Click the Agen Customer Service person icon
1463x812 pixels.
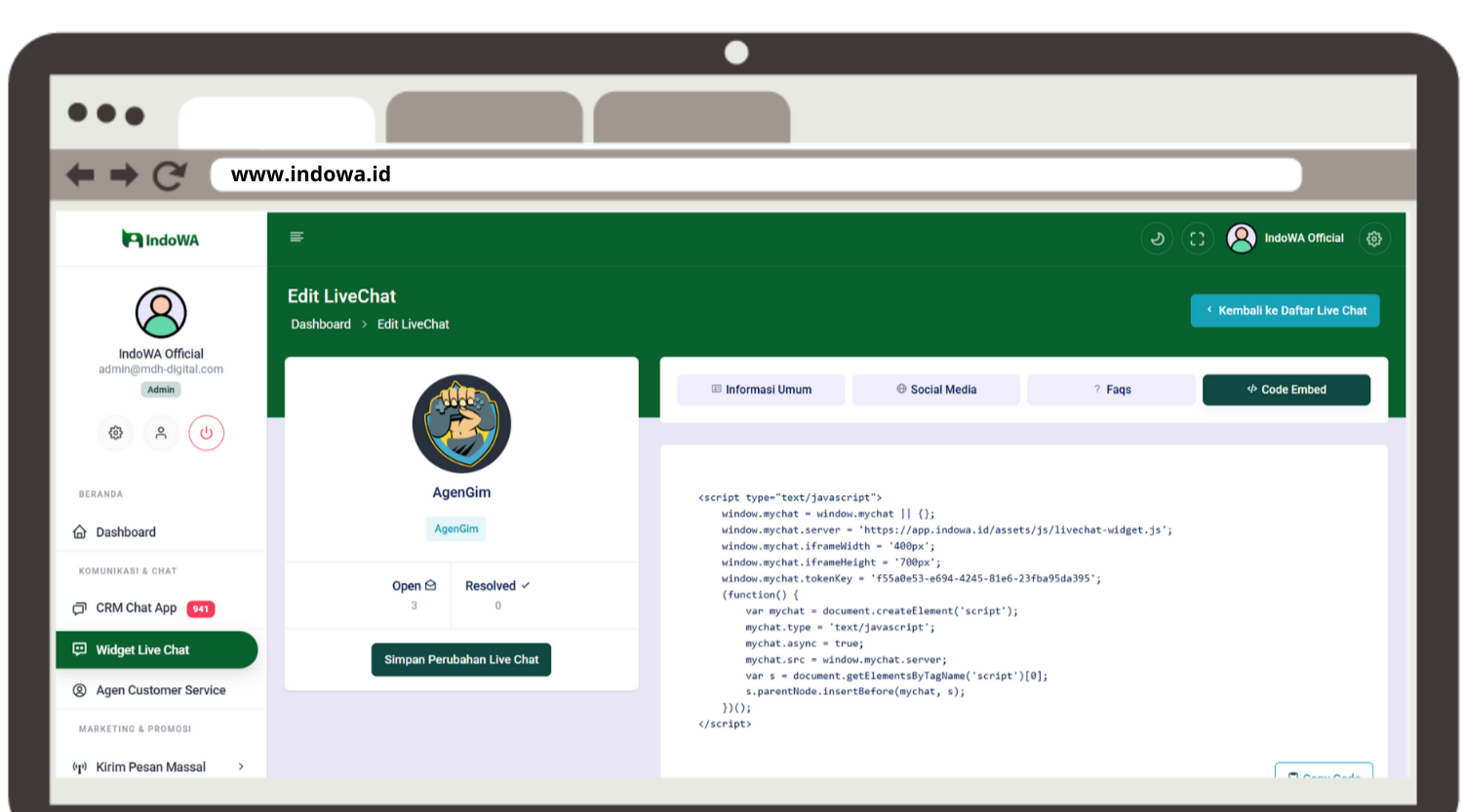tap(80, 690)
